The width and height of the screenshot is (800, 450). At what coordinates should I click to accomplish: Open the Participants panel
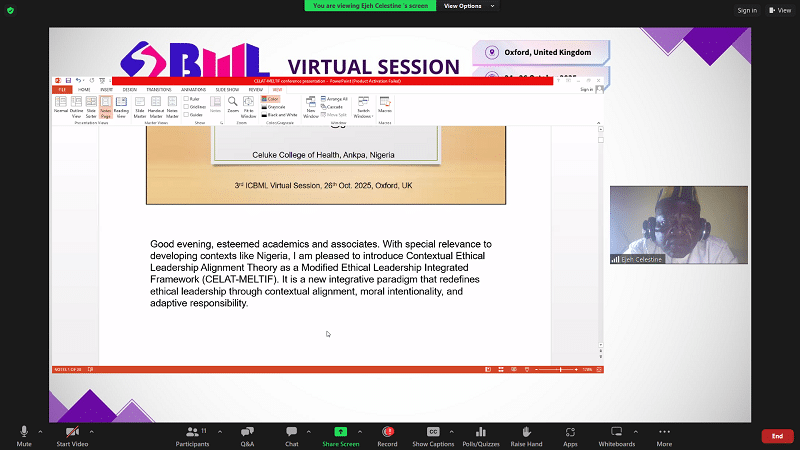coord(191,431)
